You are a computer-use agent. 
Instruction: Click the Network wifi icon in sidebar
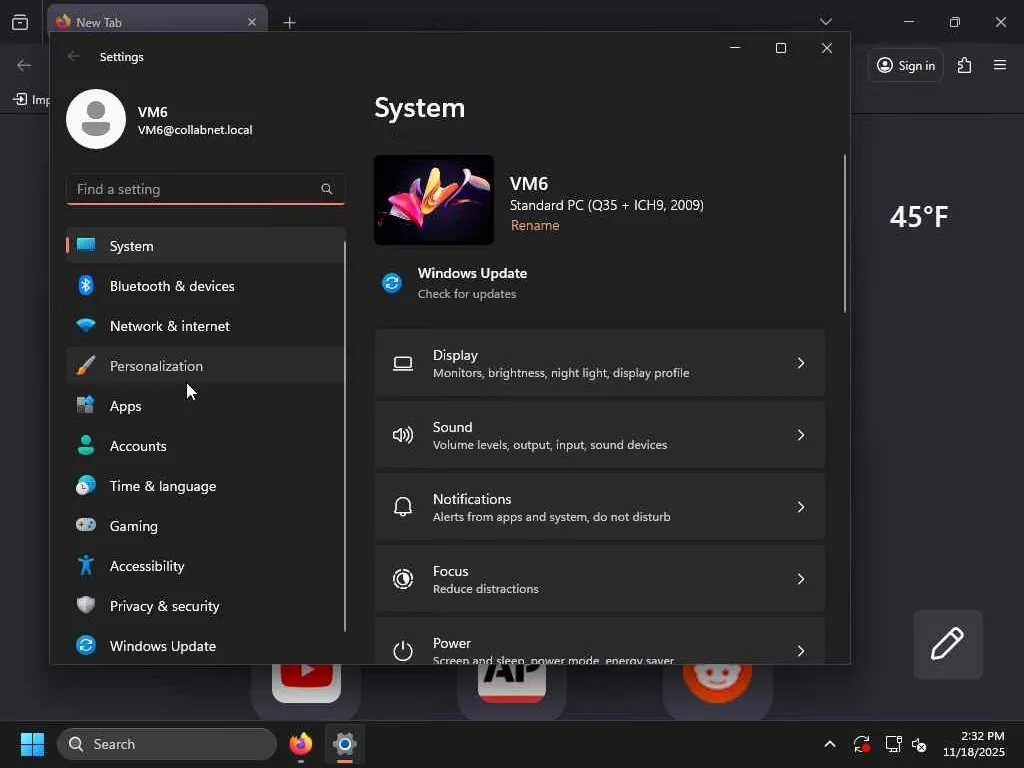point(86,325)
